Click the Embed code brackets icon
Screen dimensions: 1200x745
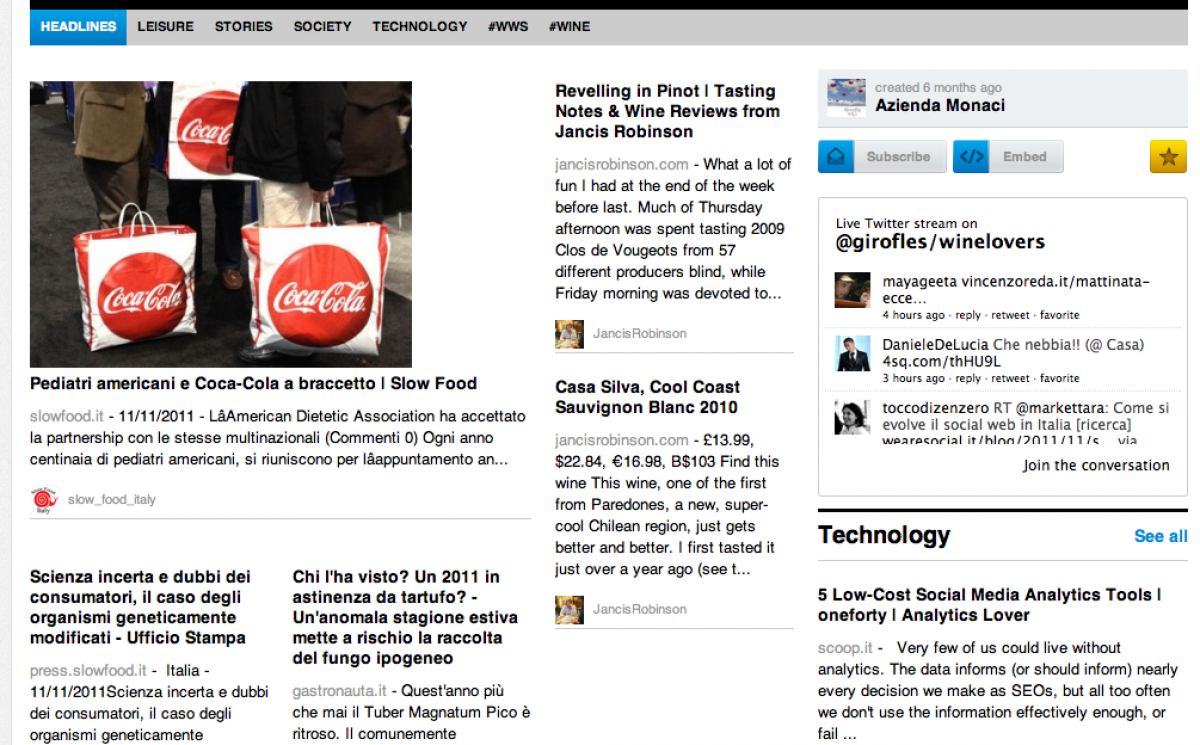970,157
